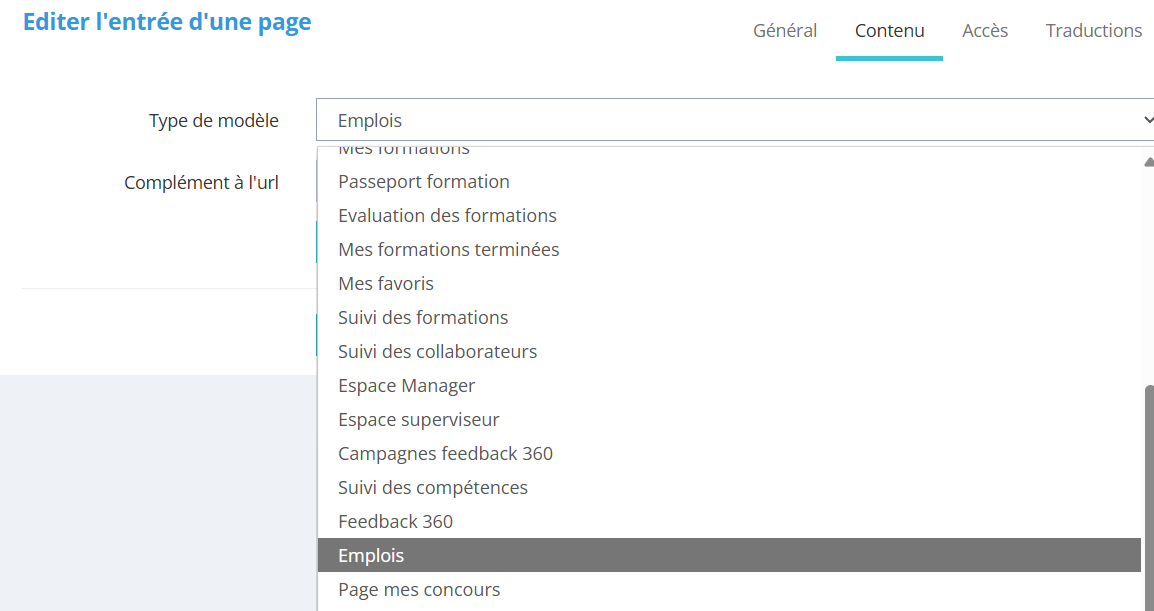Select Passeport formation from the list
Screen dimensions: 1154x611
point(424,182)
